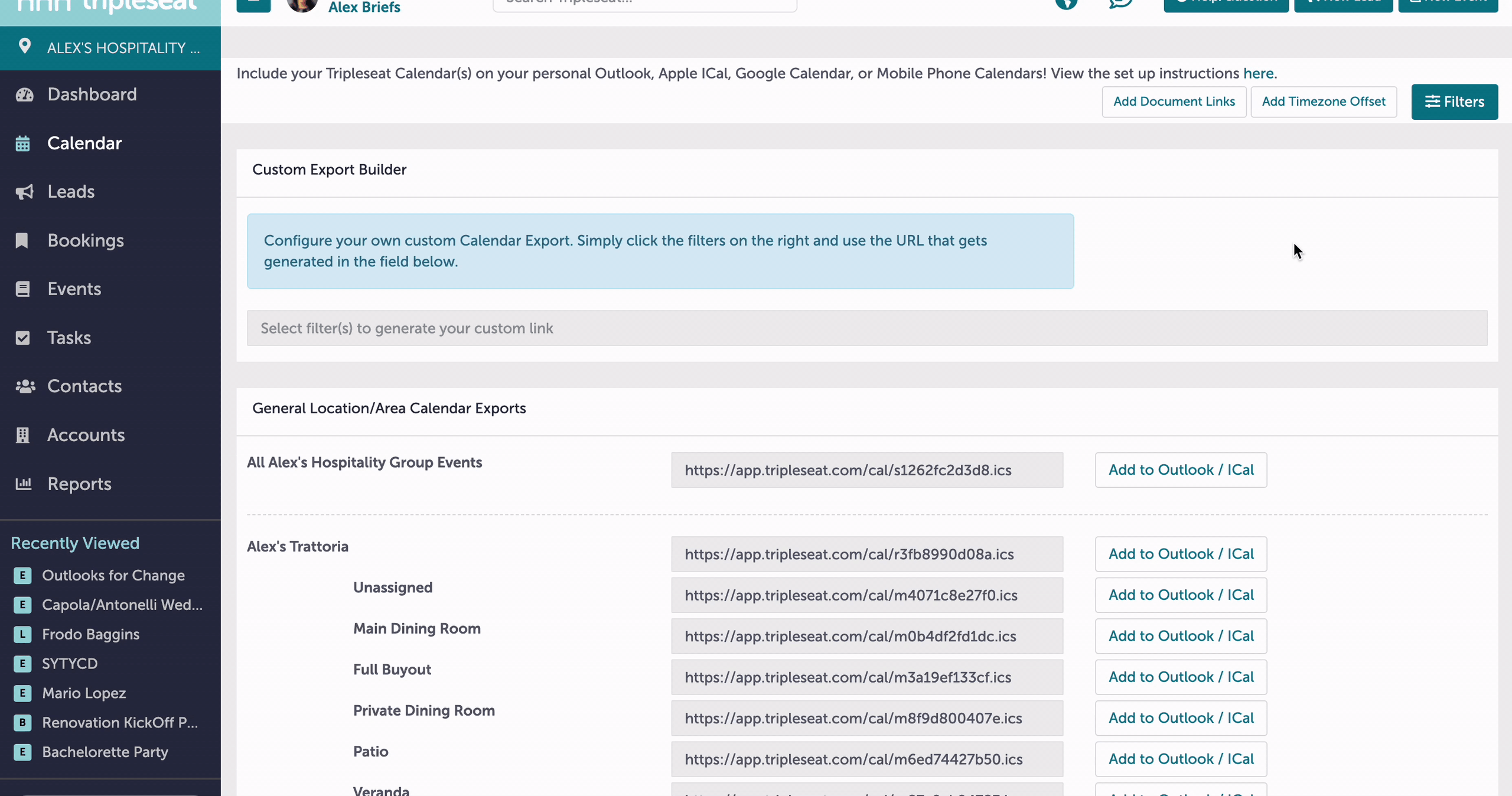
Task: Click the Contacts people icon
Action: [25, 386]
